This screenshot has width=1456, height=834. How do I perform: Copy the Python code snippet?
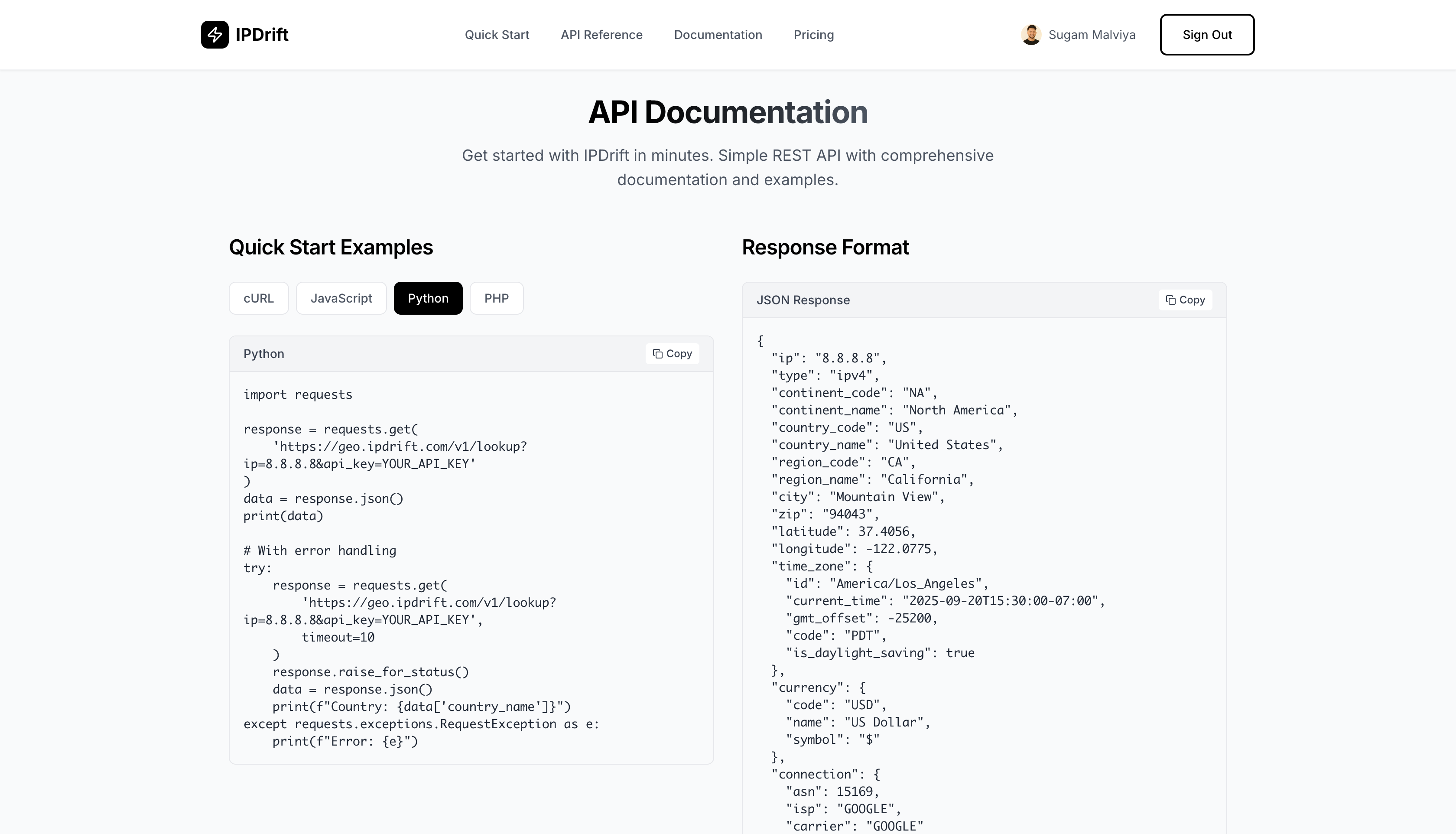[x=672, y=354]
